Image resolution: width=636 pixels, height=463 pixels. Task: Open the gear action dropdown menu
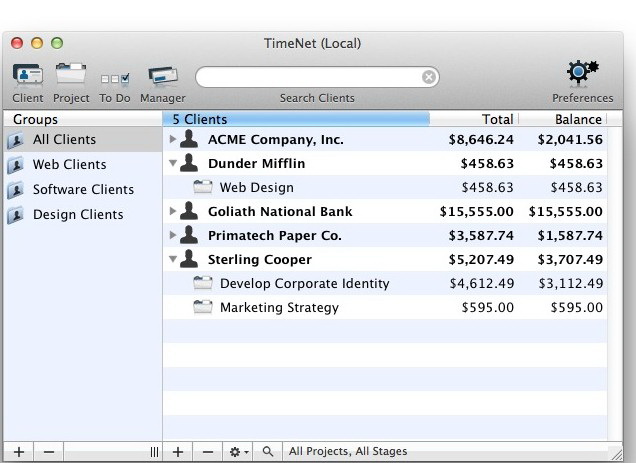tap(238, 452)
